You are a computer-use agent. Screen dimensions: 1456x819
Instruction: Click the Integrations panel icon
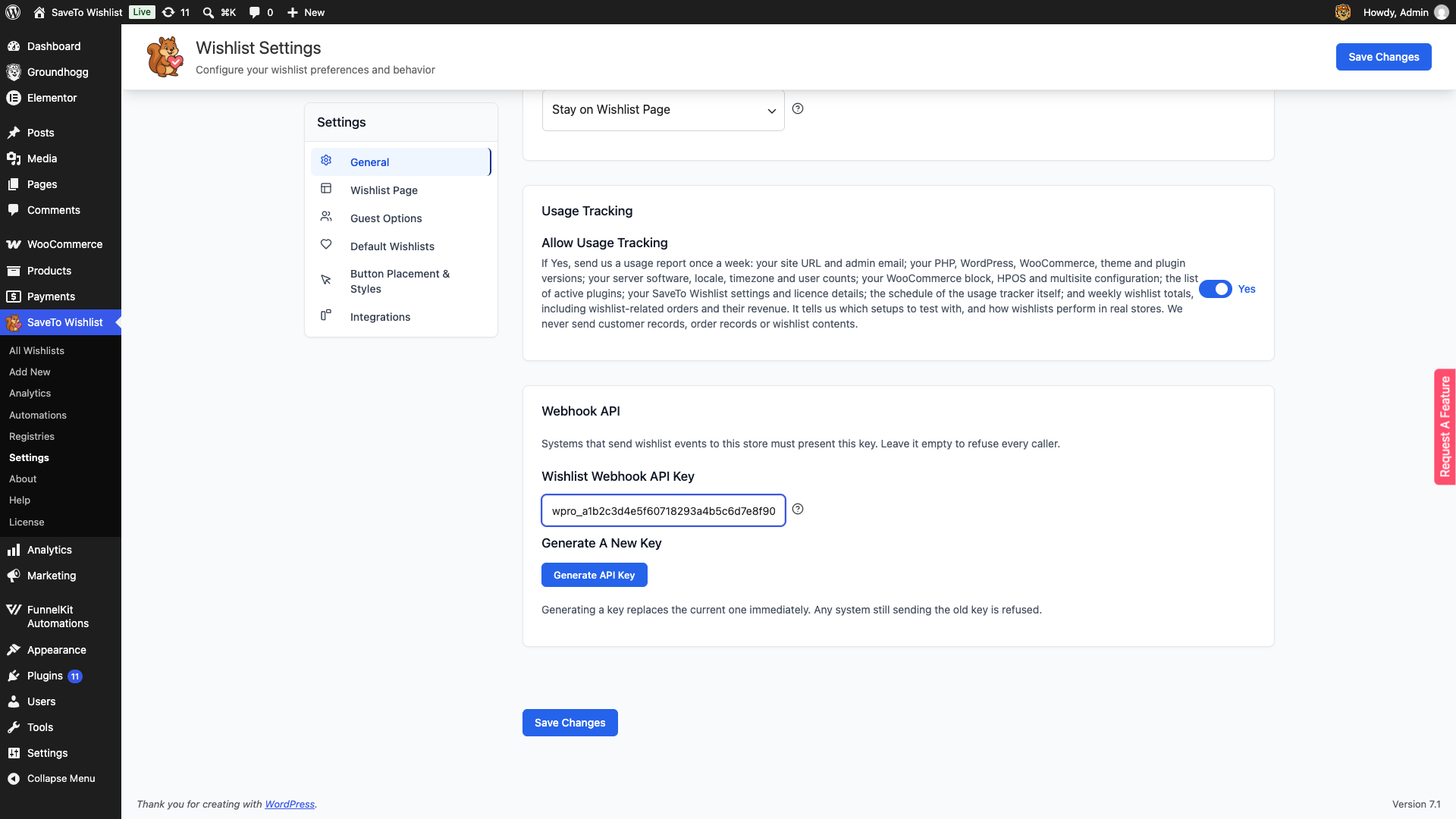tap(326, 315)
